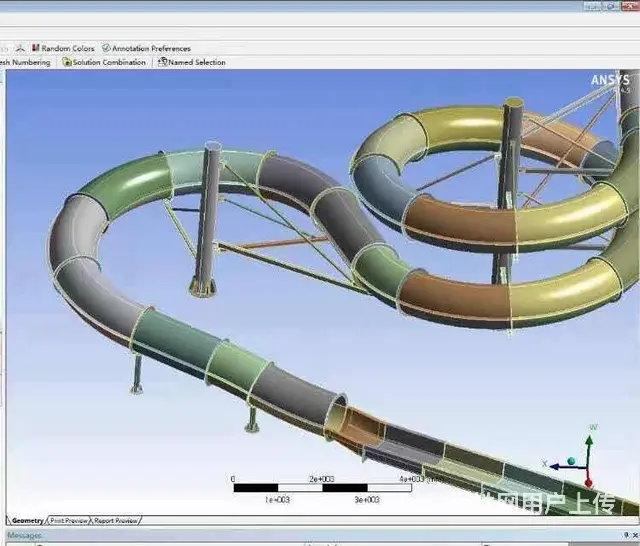The height and width of the screenshot is (546, 640).
Task: Pin the Messages panel
Action: pos(626,535)
